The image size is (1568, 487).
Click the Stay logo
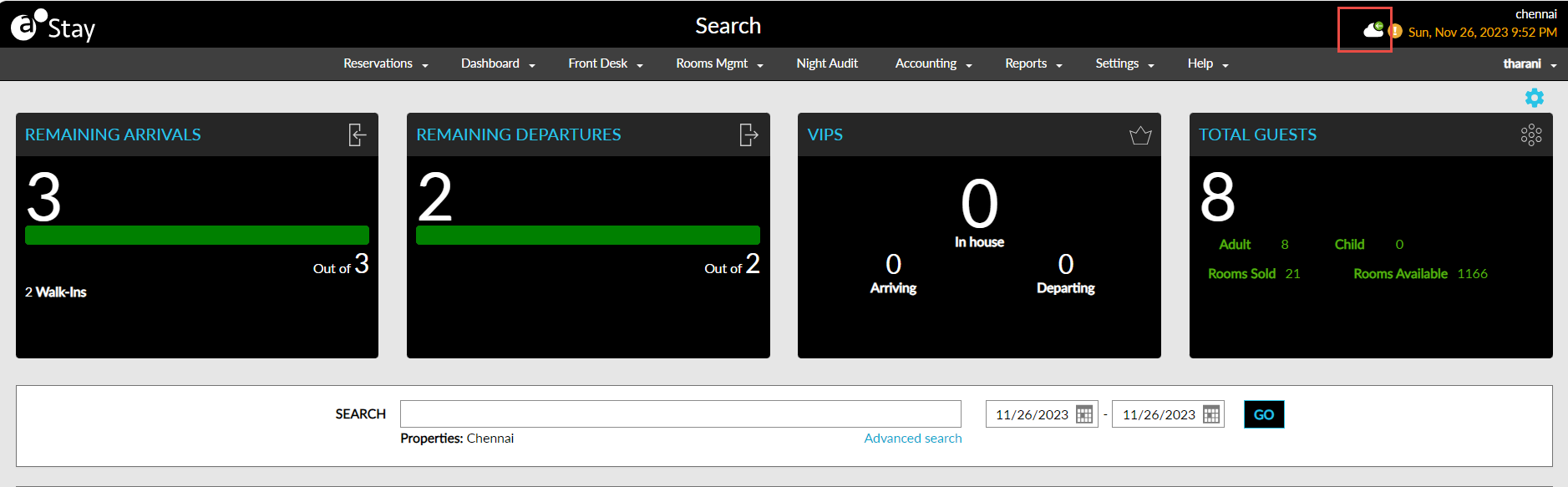[x=53, y=27]
